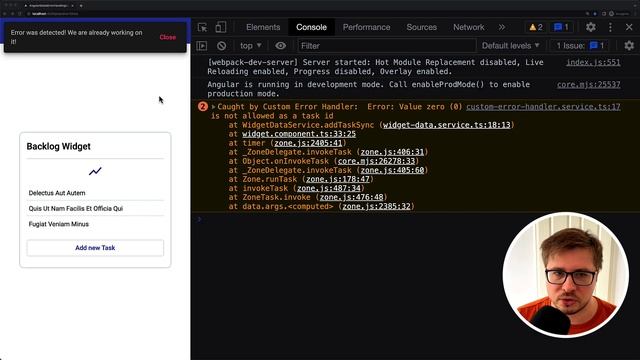Open index.js:551 source link
The image size is (640, 360).
(x=593, y=62)
